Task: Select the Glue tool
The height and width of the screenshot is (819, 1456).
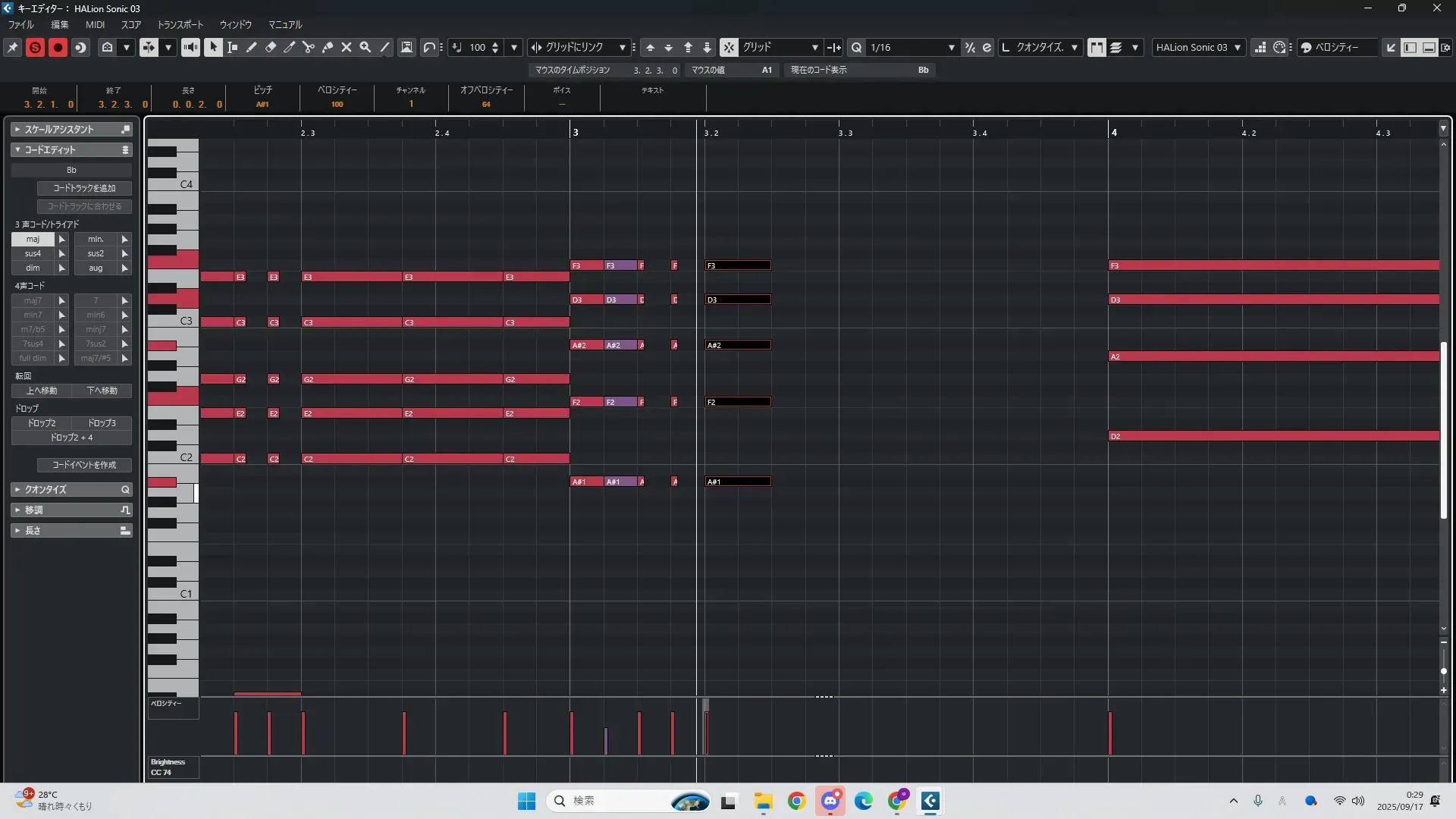Action: click(x=328, y=47)
